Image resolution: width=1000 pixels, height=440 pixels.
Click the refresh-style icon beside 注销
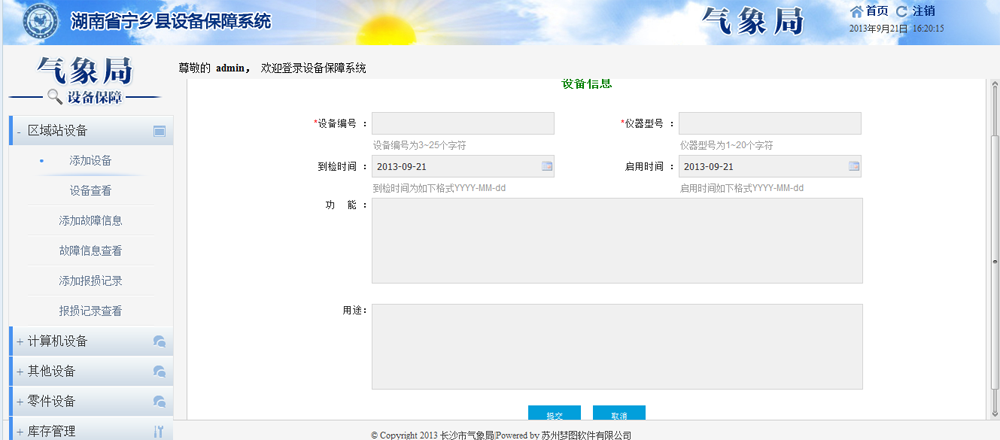pyautogui.click(x=902, y=11)
